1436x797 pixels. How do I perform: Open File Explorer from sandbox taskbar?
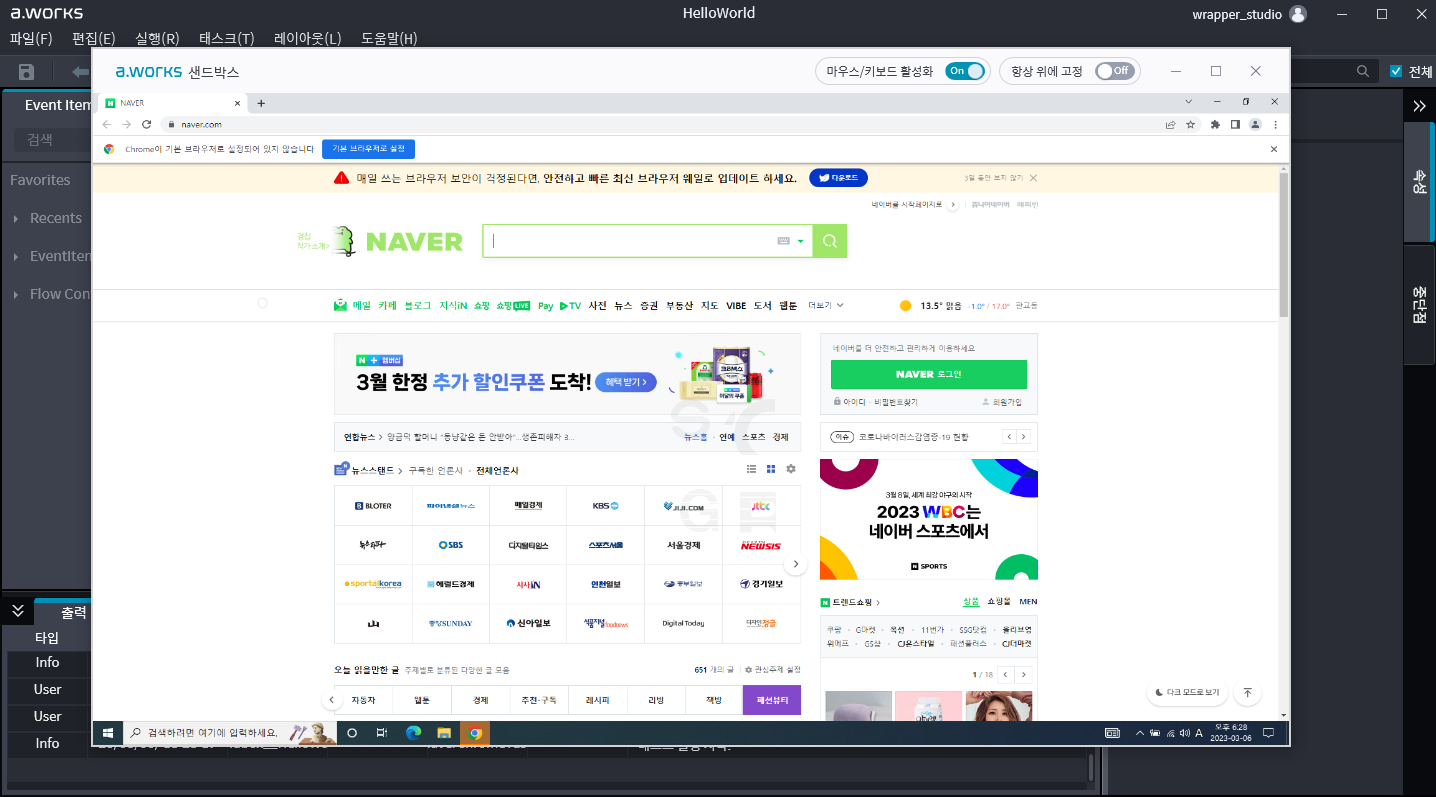444,733
